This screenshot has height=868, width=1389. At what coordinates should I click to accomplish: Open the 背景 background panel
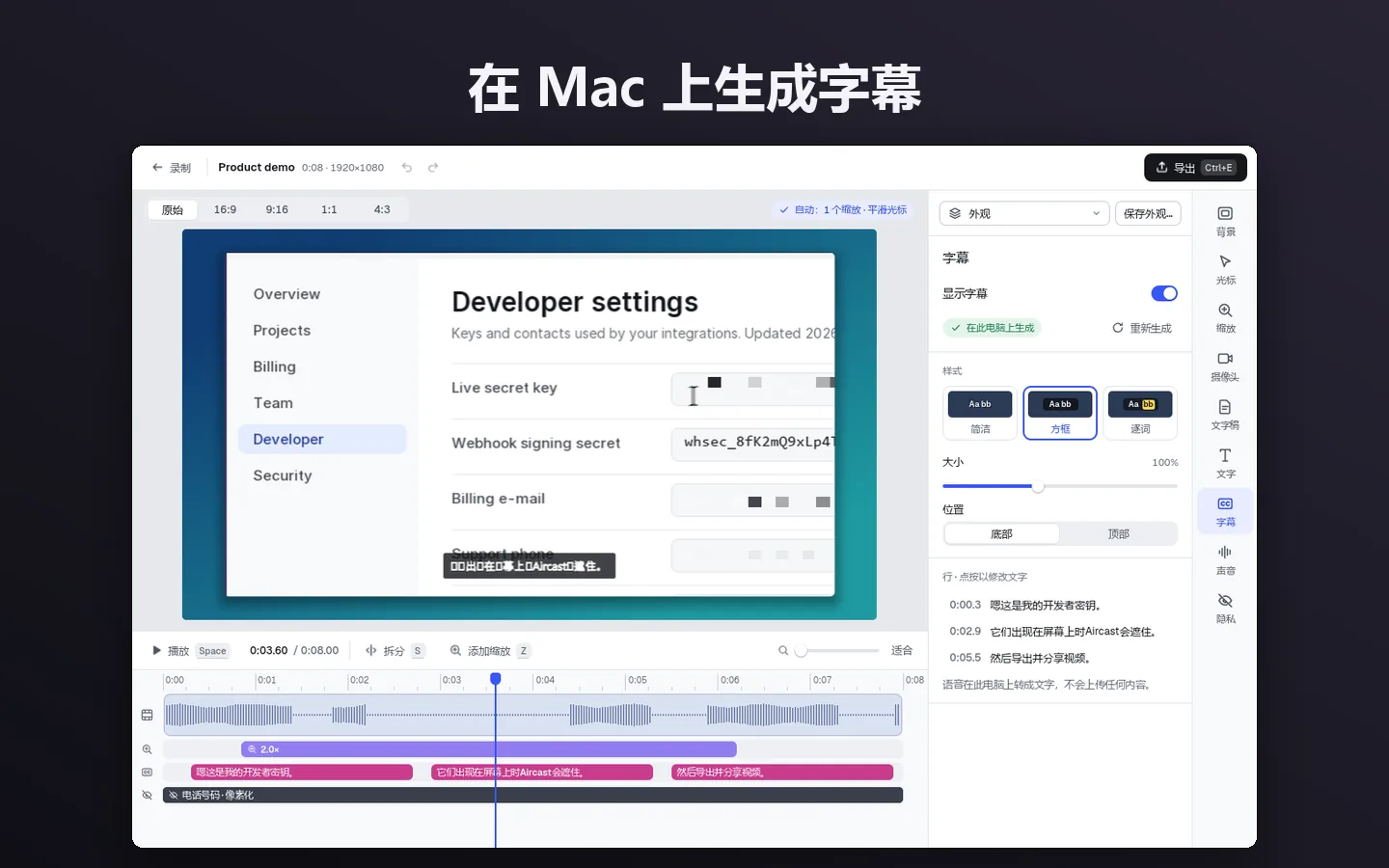[1225, 221]
